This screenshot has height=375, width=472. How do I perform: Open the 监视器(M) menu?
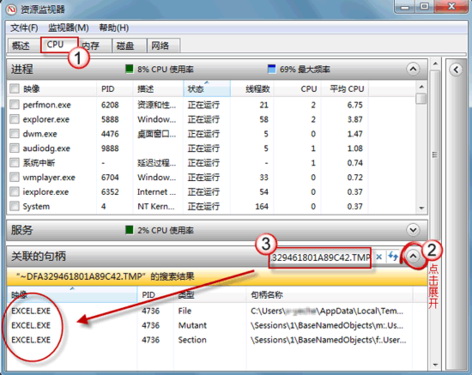(68, 28)
